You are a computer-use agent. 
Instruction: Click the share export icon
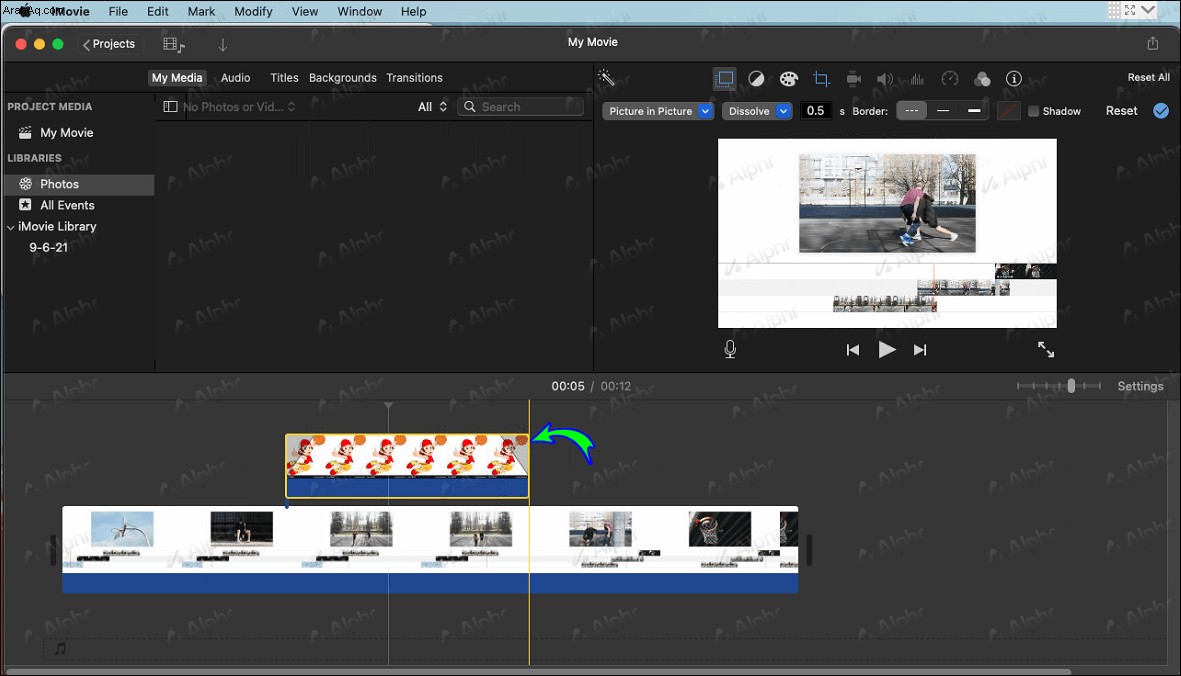coord(1152,44)
